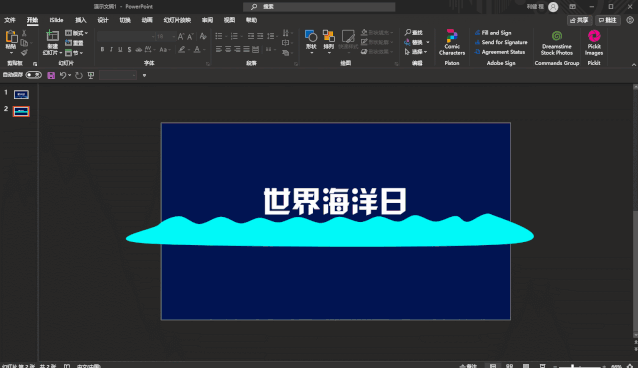Click the text highlight color pen

[181, 50]
